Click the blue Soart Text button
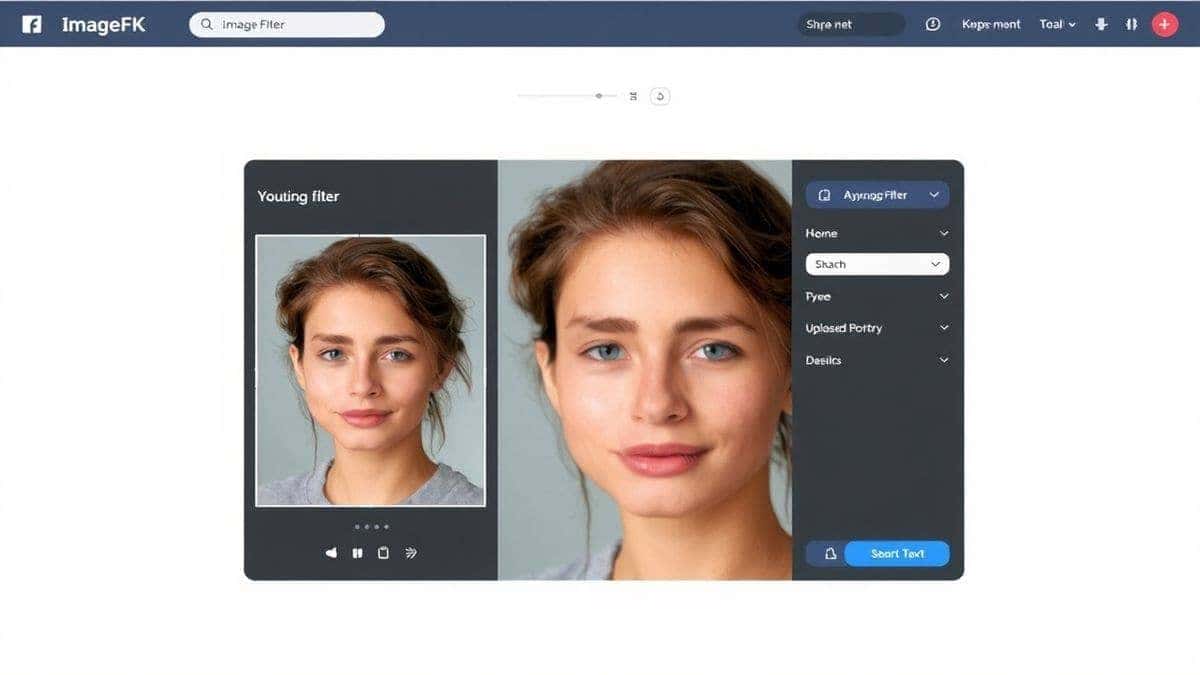The width and height of the screenshot is (1200, 675). [897, 554]
